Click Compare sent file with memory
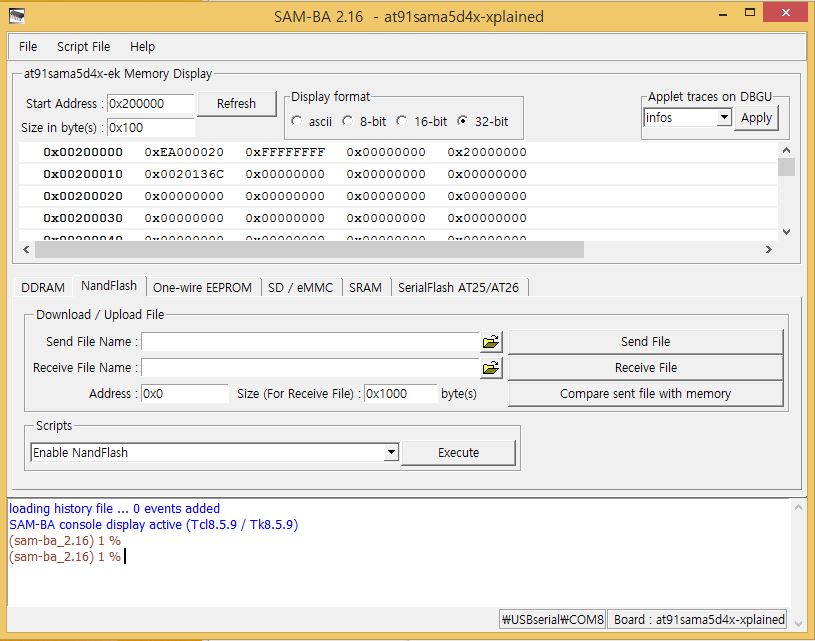 tap(645, 394)
